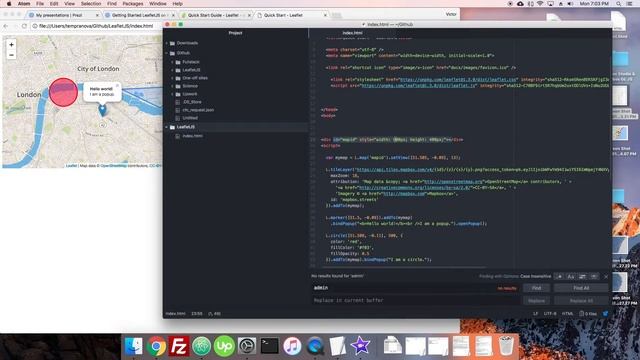The image size is (640, 360).
Task: Collapse the LeafletJS project root folder
Action: (167, 127)
